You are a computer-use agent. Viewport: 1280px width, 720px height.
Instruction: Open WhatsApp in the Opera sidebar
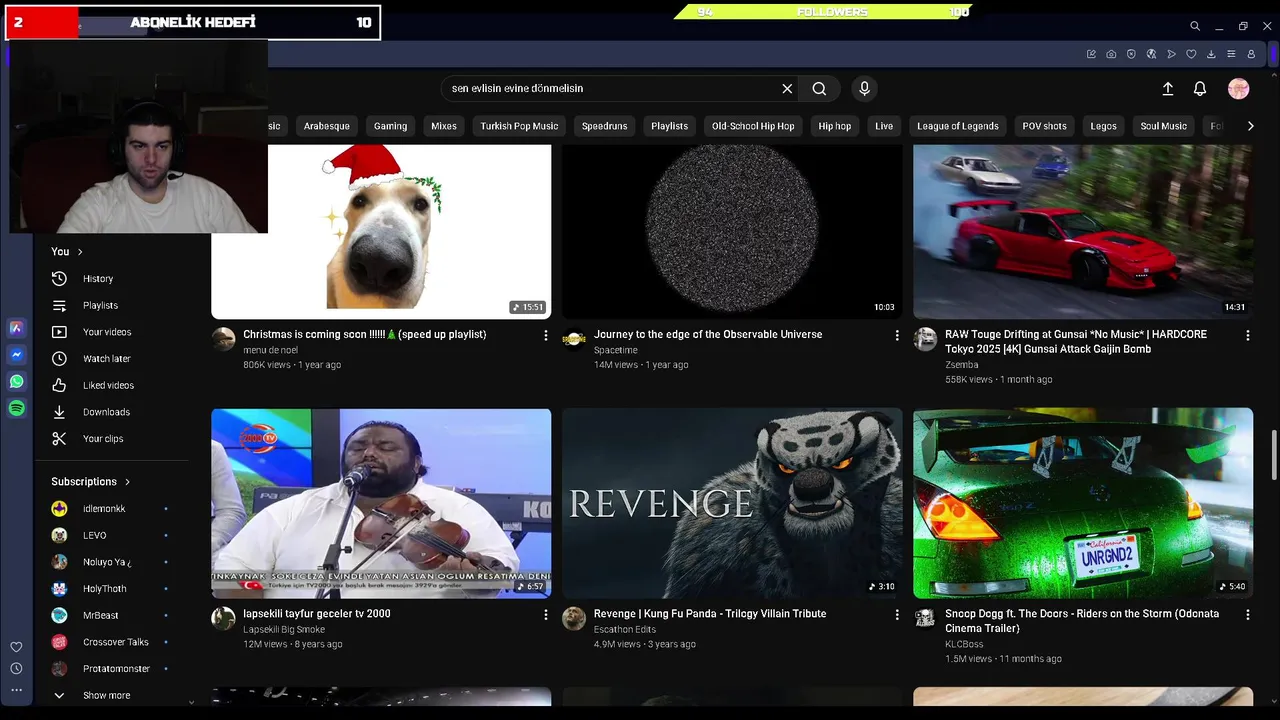pyautogui.click(x=16, y=381)
